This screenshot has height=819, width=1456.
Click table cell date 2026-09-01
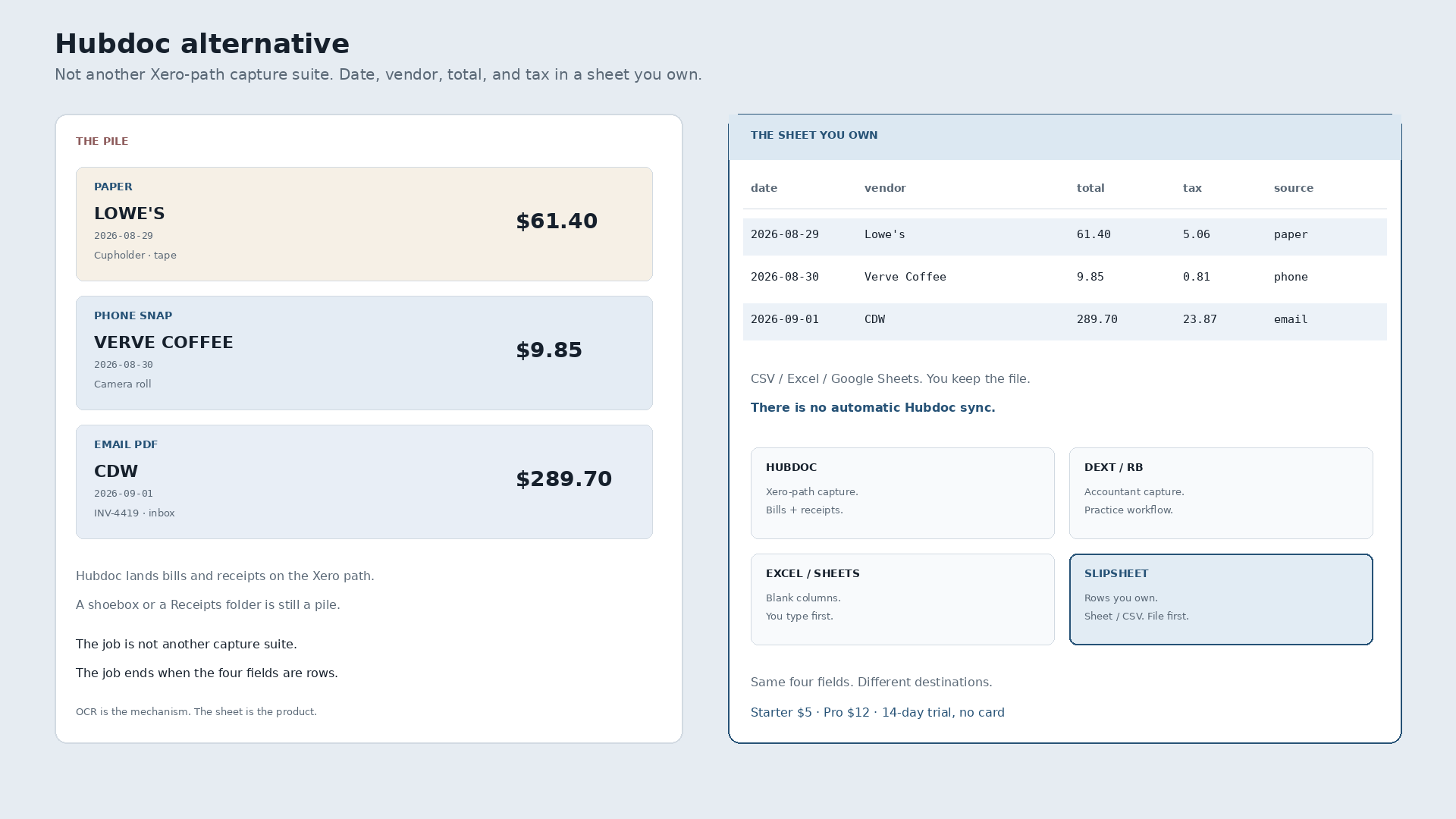(785, 319)
